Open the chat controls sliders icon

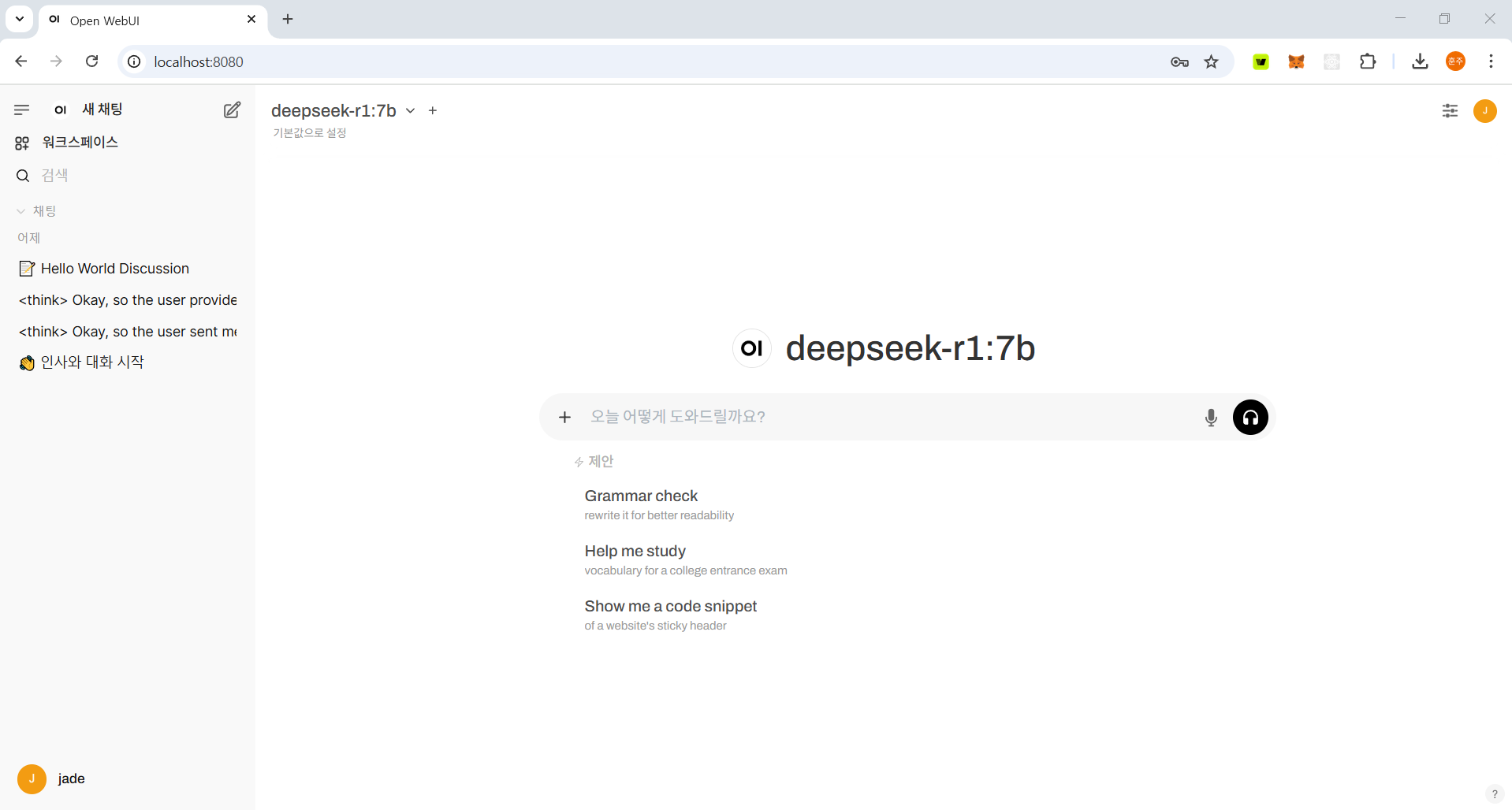[1450, 111]
